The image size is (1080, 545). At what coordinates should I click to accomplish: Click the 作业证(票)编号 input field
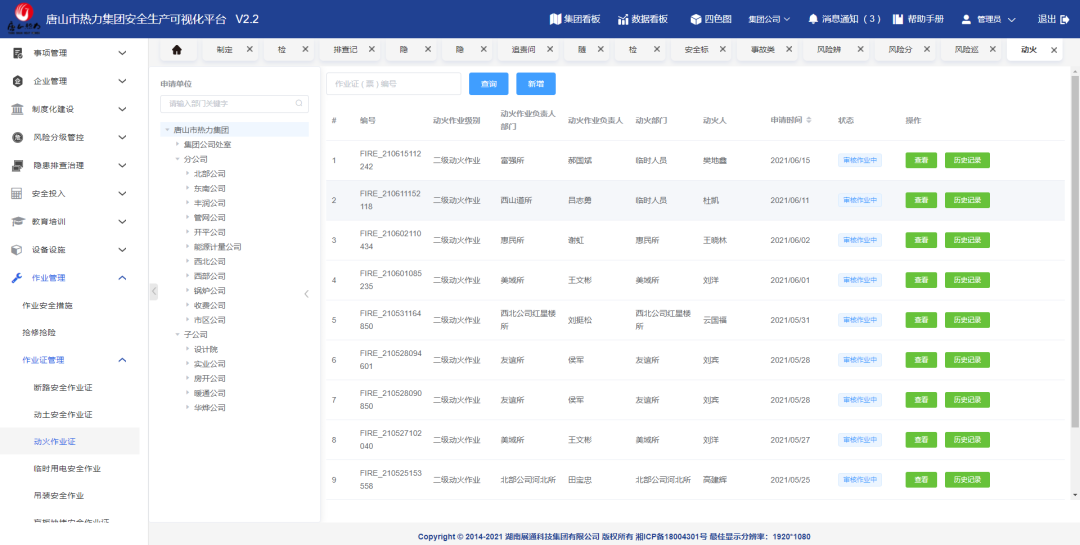click(393, 83)
